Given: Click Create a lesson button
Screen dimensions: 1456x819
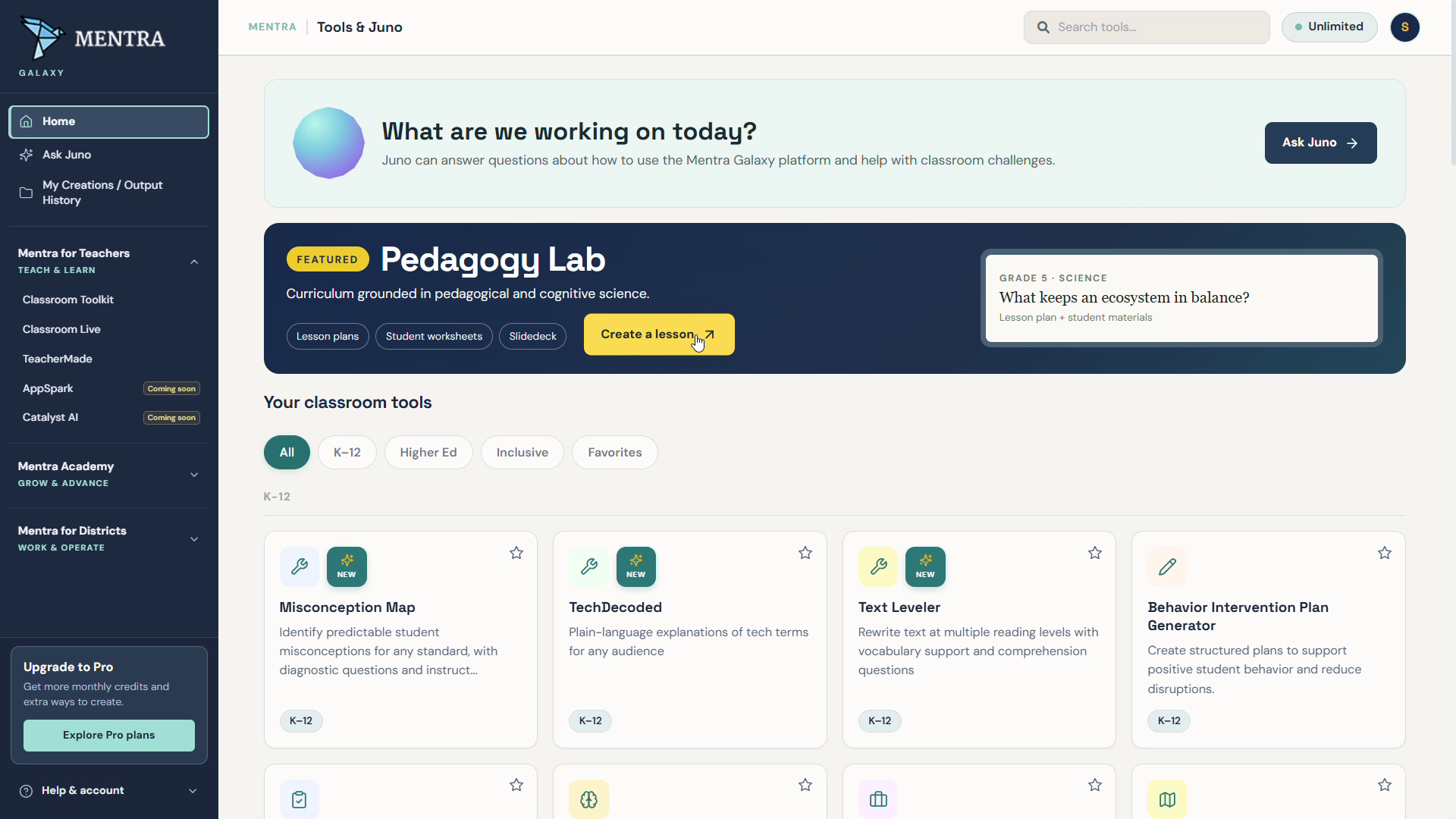Looking at the screenshot, I should coord(659,334).
